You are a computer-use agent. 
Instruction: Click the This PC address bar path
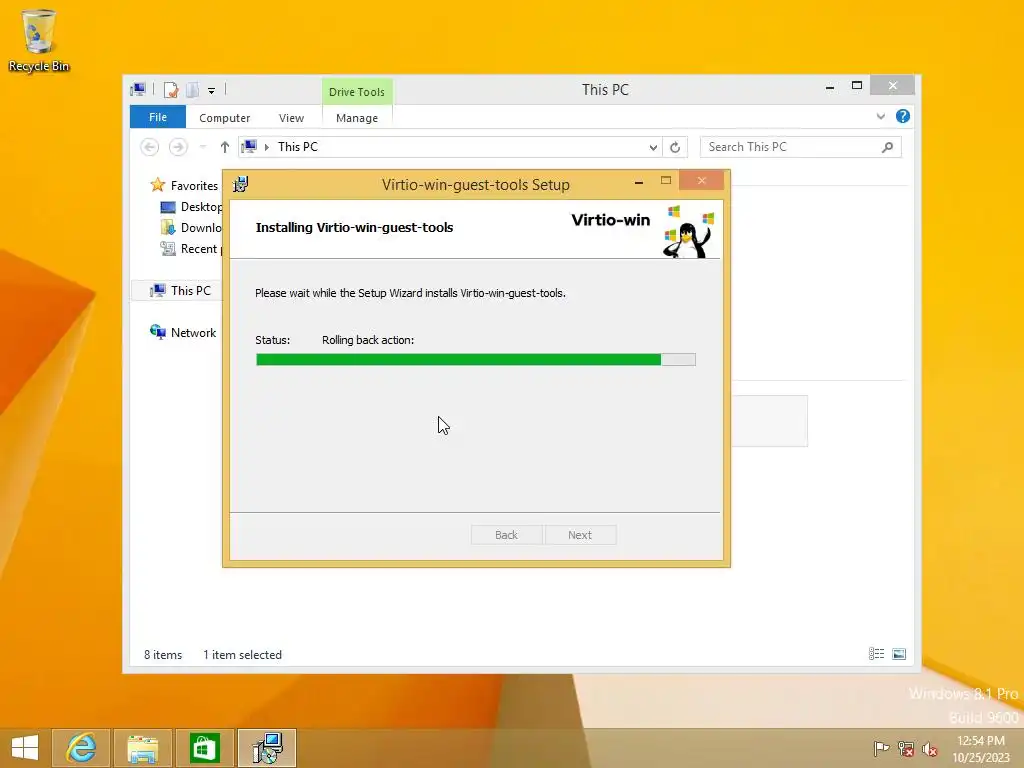(x=298, y=147)
